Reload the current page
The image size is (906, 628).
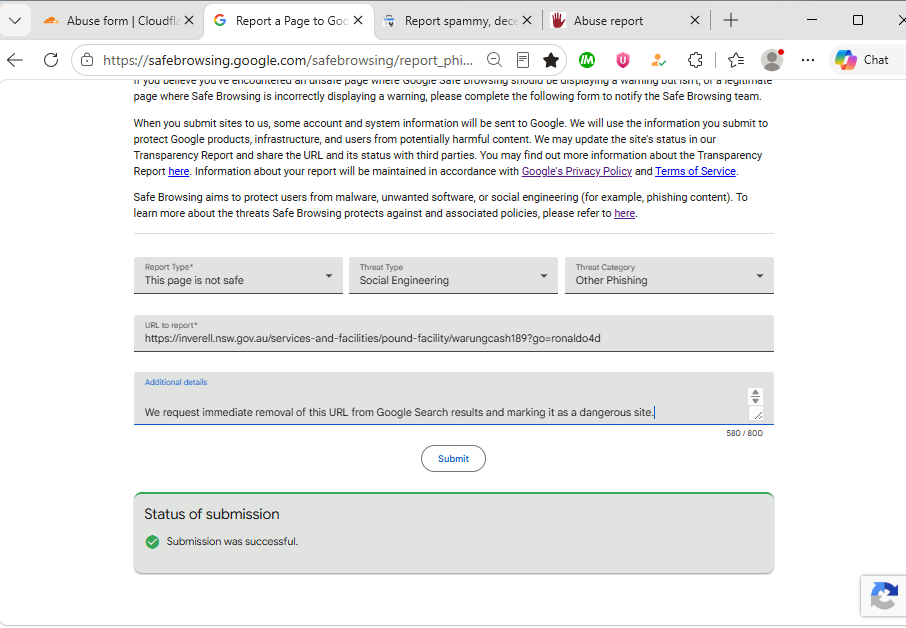point(51,60)
